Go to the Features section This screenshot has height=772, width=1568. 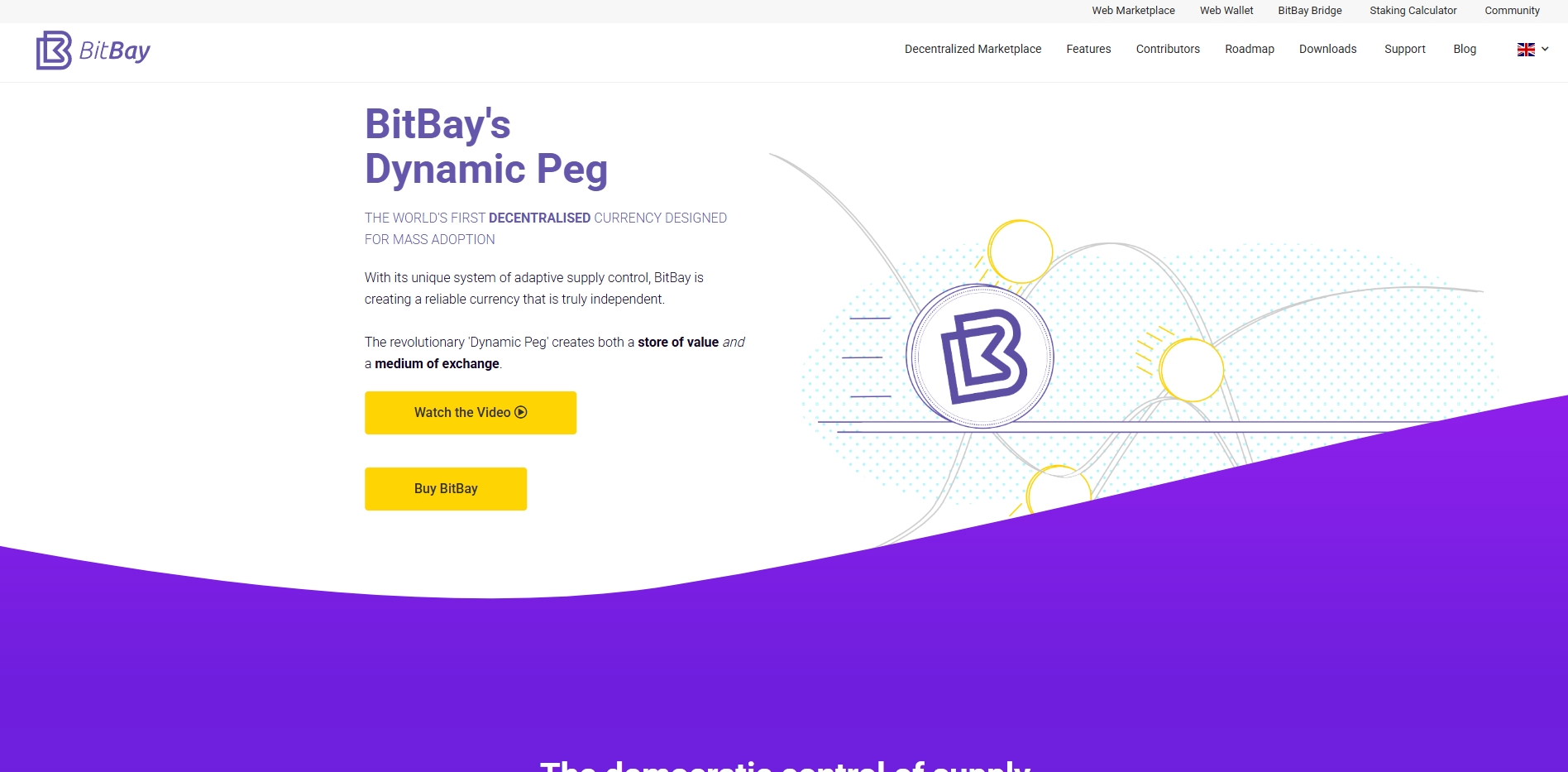pyautogui.click(x=1088, y=49)
